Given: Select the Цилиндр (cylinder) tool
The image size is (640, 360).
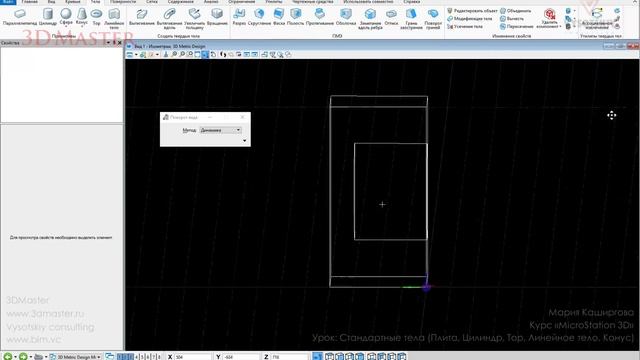Looking at the screenshot, I should pos(48,17).
